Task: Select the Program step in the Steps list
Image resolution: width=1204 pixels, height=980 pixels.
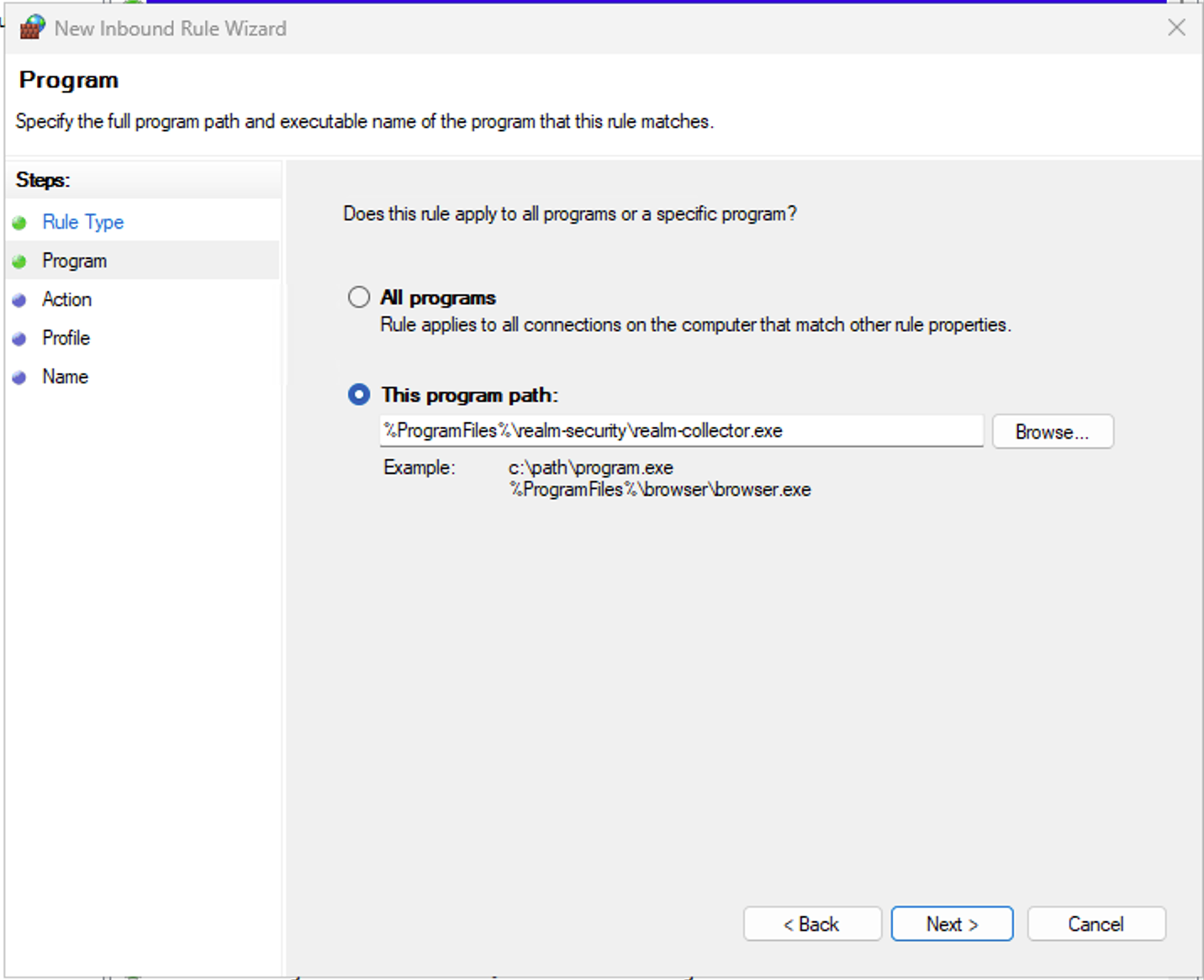Action: (x=74, y=261)
